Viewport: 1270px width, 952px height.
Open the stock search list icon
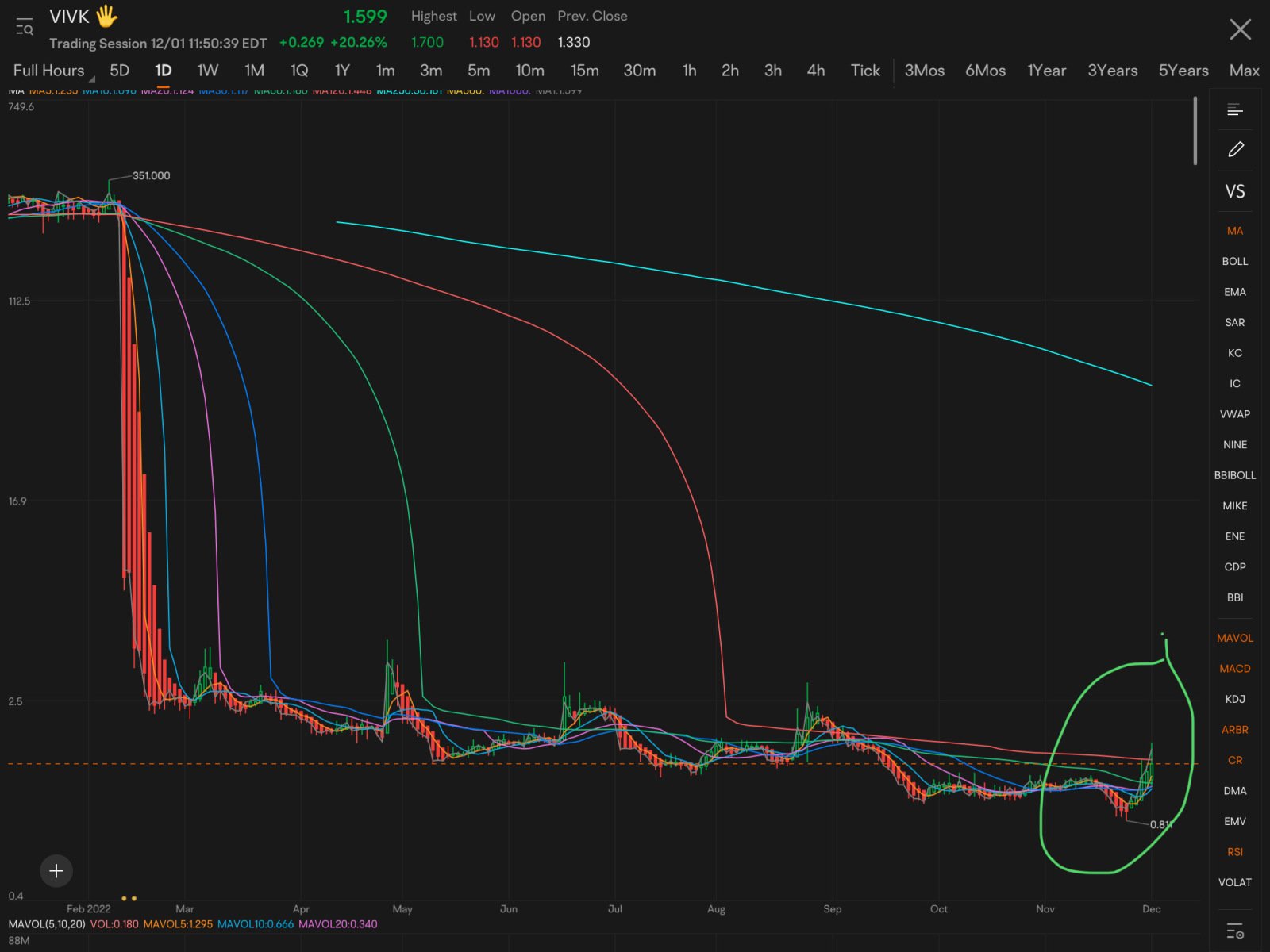pos(25,28)
